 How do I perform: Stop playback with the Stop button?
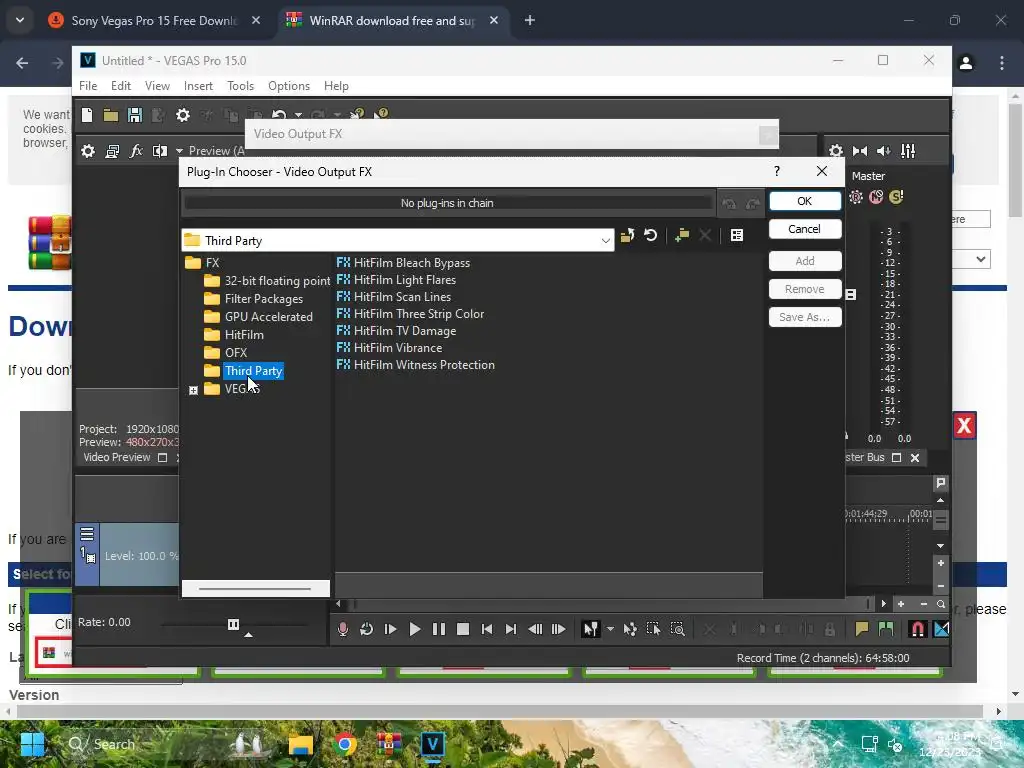[x=463, y=629]
